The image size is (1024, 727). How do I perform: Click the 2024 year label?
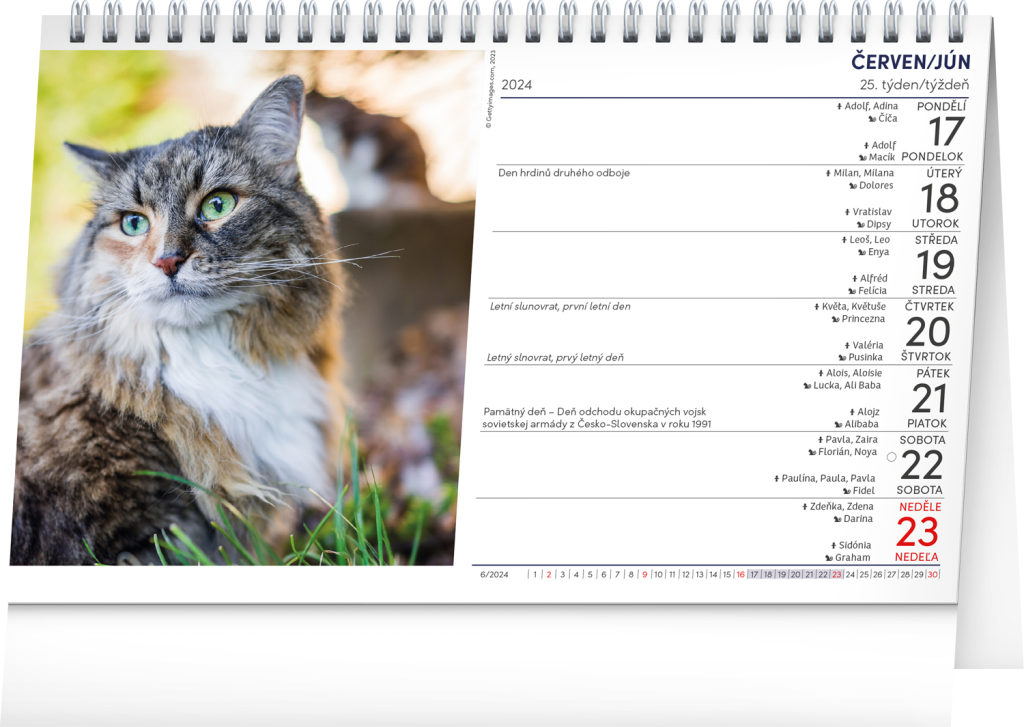[x=516, y=85]
